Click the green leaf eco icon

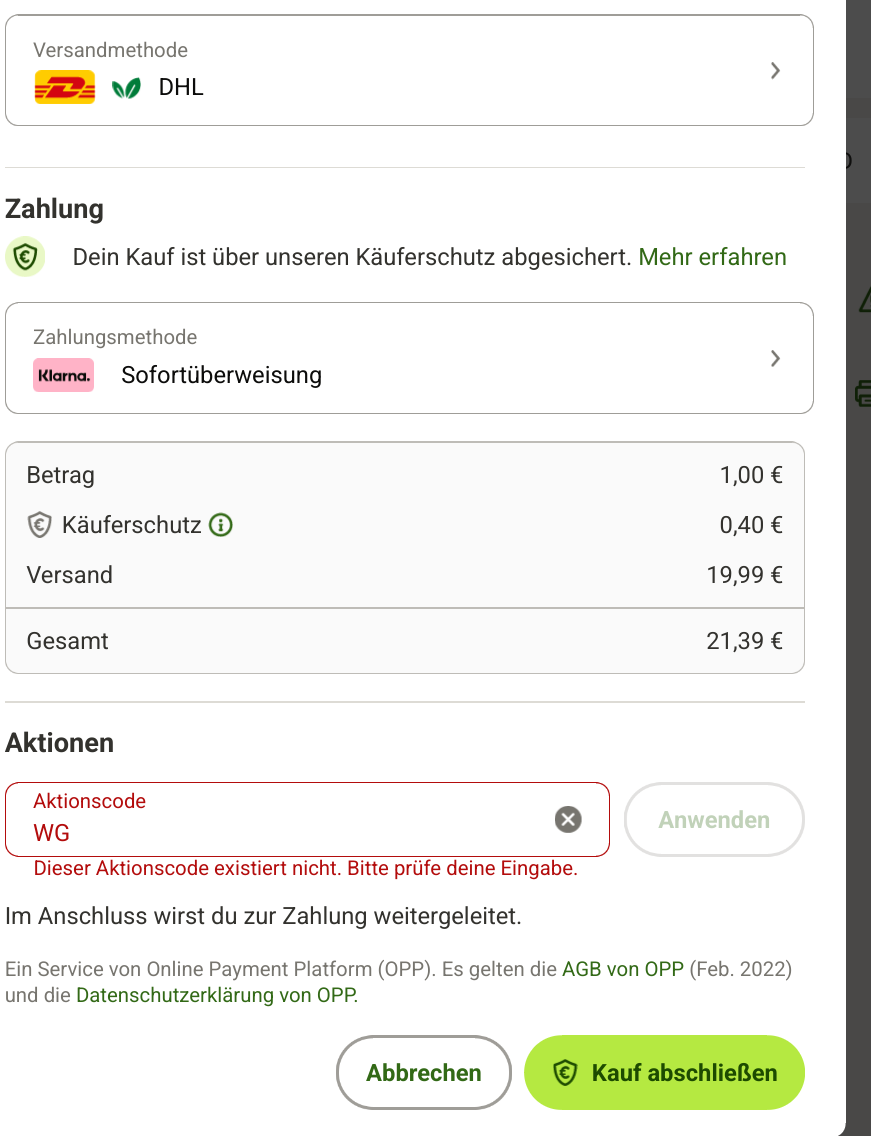click(126, 88)
